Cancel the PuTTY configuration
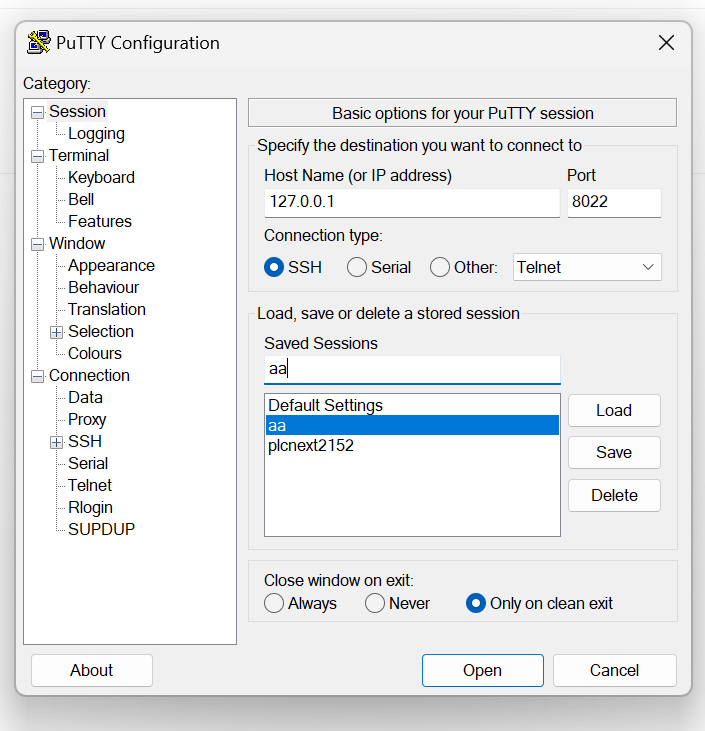Viewport: 705px width, 731px height. pos(615,670)
